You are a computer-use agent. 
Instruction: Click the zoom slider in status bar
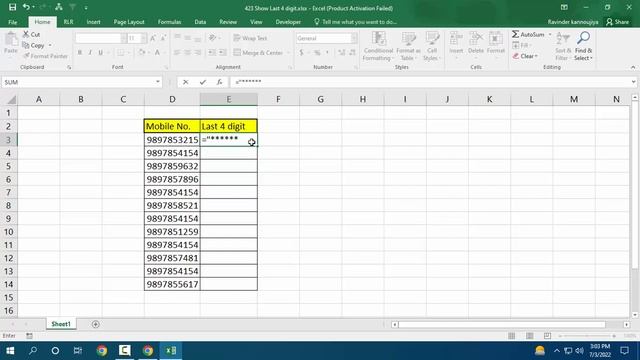[587, 336]
